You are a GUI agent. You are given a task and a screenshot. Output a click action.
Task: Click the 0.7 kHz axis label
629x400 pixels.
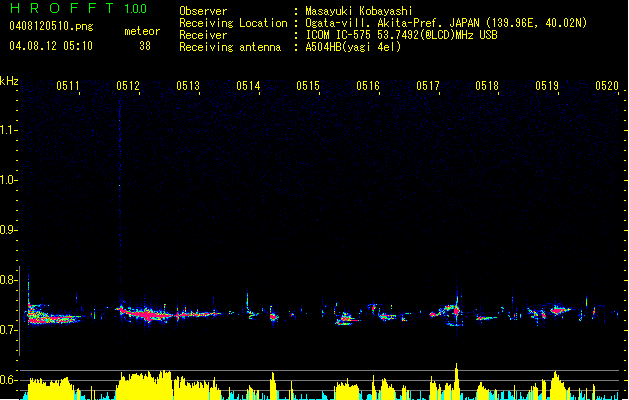(x=8, y=330)
